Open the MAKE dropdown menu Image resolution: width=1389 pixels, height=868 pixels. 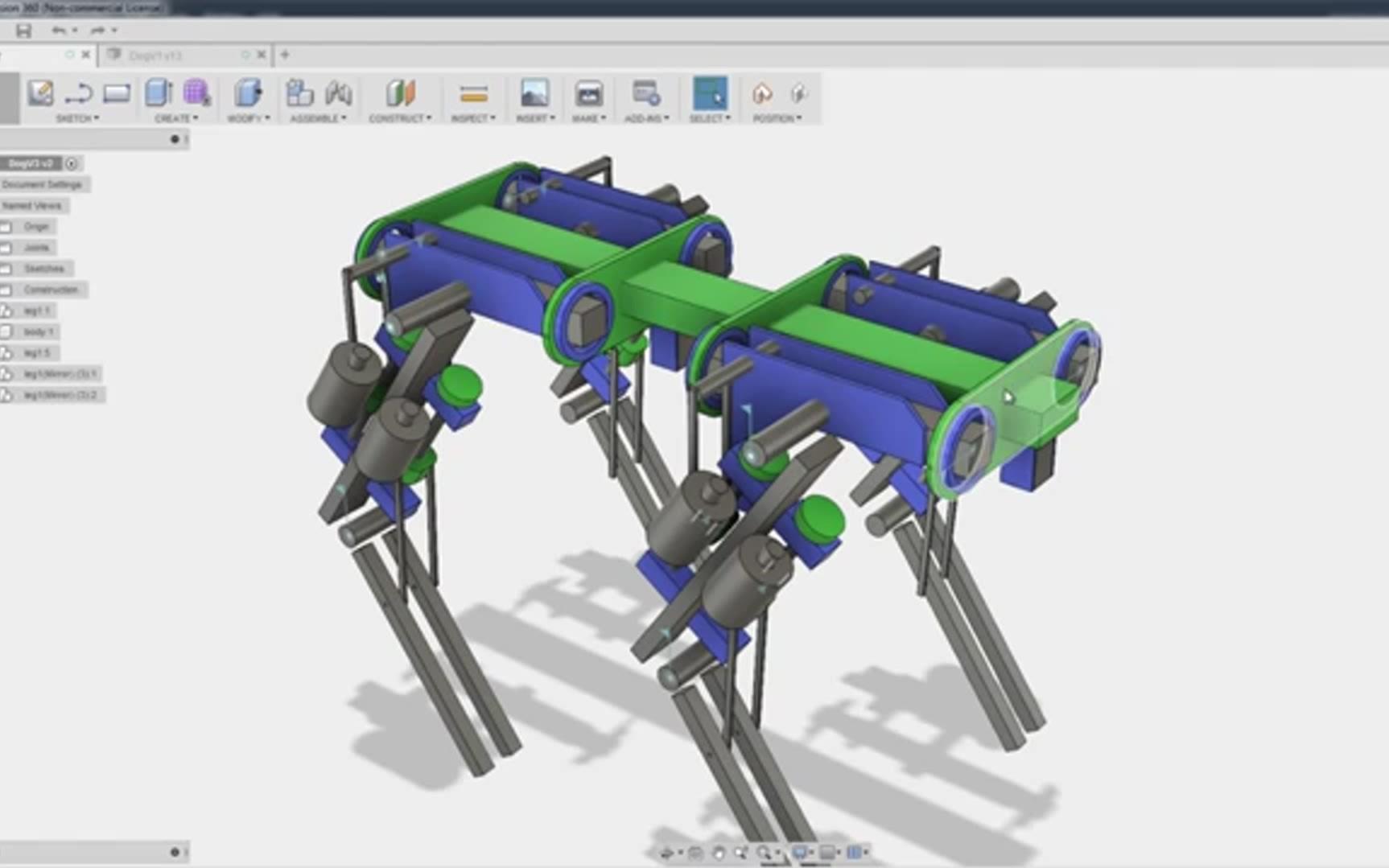(589, 118)
